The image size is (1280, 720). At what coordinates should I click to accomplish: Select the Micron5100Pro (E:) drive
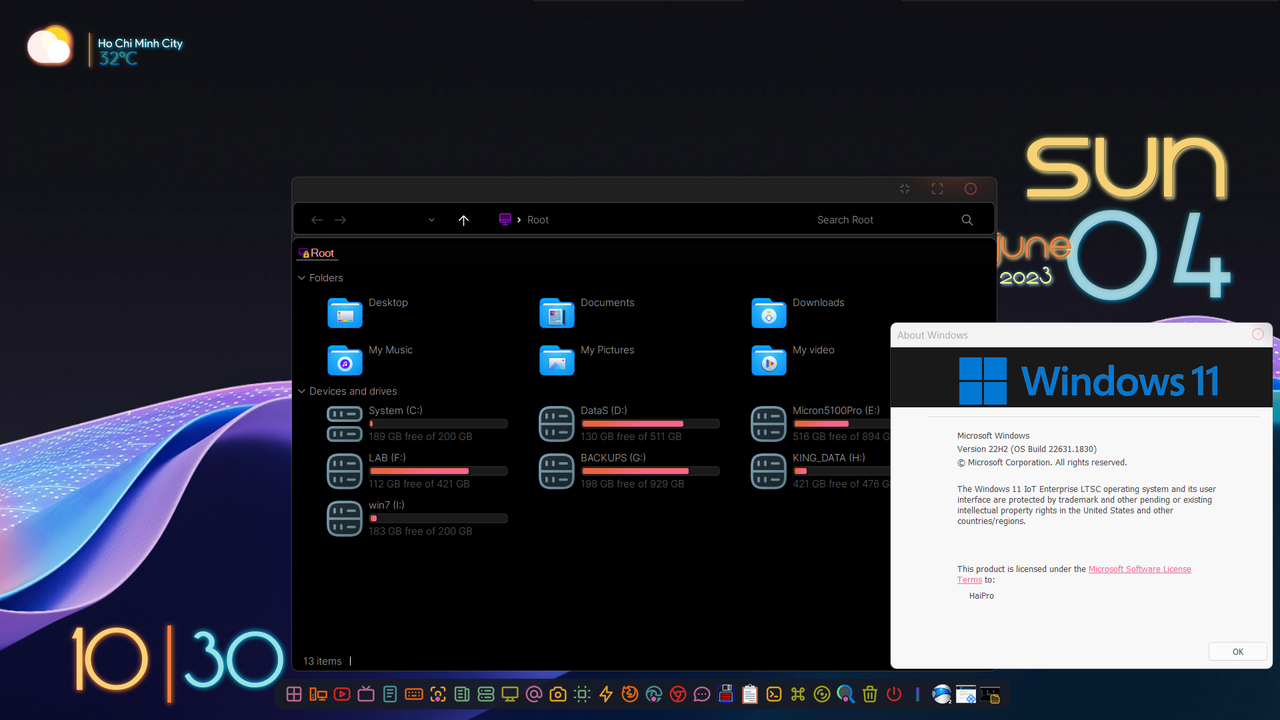820,424
